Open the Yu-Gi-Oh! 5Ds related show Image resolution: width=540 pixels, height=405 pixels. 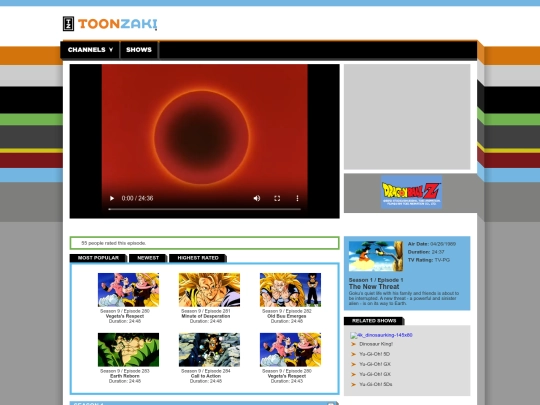point(376,384)
